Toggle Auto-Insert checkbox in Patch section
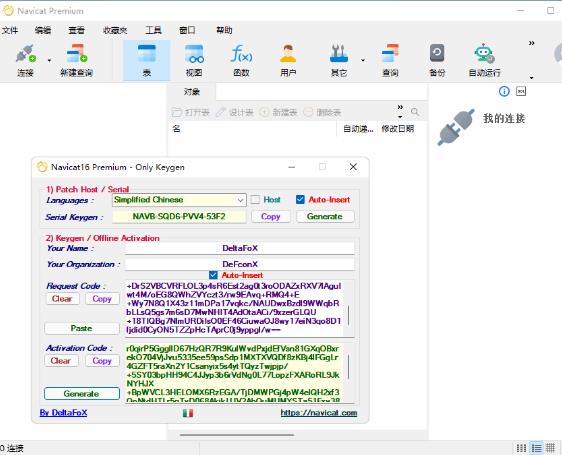The image size is (562, 455). pyautogui.click(x=300, y=200)
